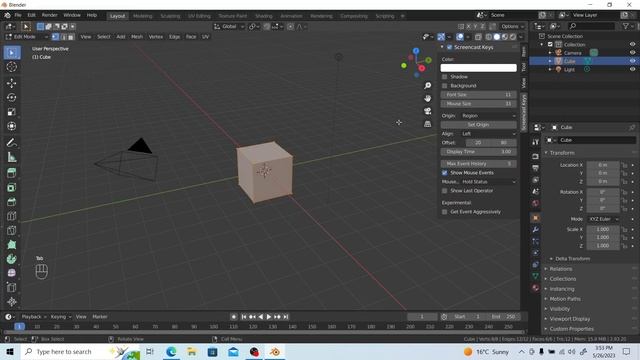Open Microsoft Edge from the taskbar
The height and width of the screenshot is (360, 640).
pyautogui.click(x=171, y=352)
